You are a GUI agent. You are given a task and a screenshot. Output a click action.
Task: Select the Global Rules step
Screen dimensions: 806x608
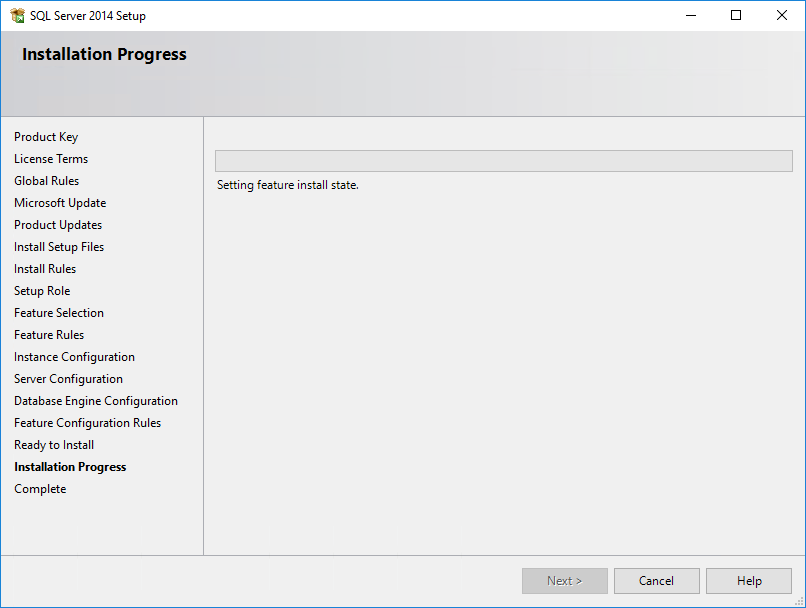click(x=46, y=181)
